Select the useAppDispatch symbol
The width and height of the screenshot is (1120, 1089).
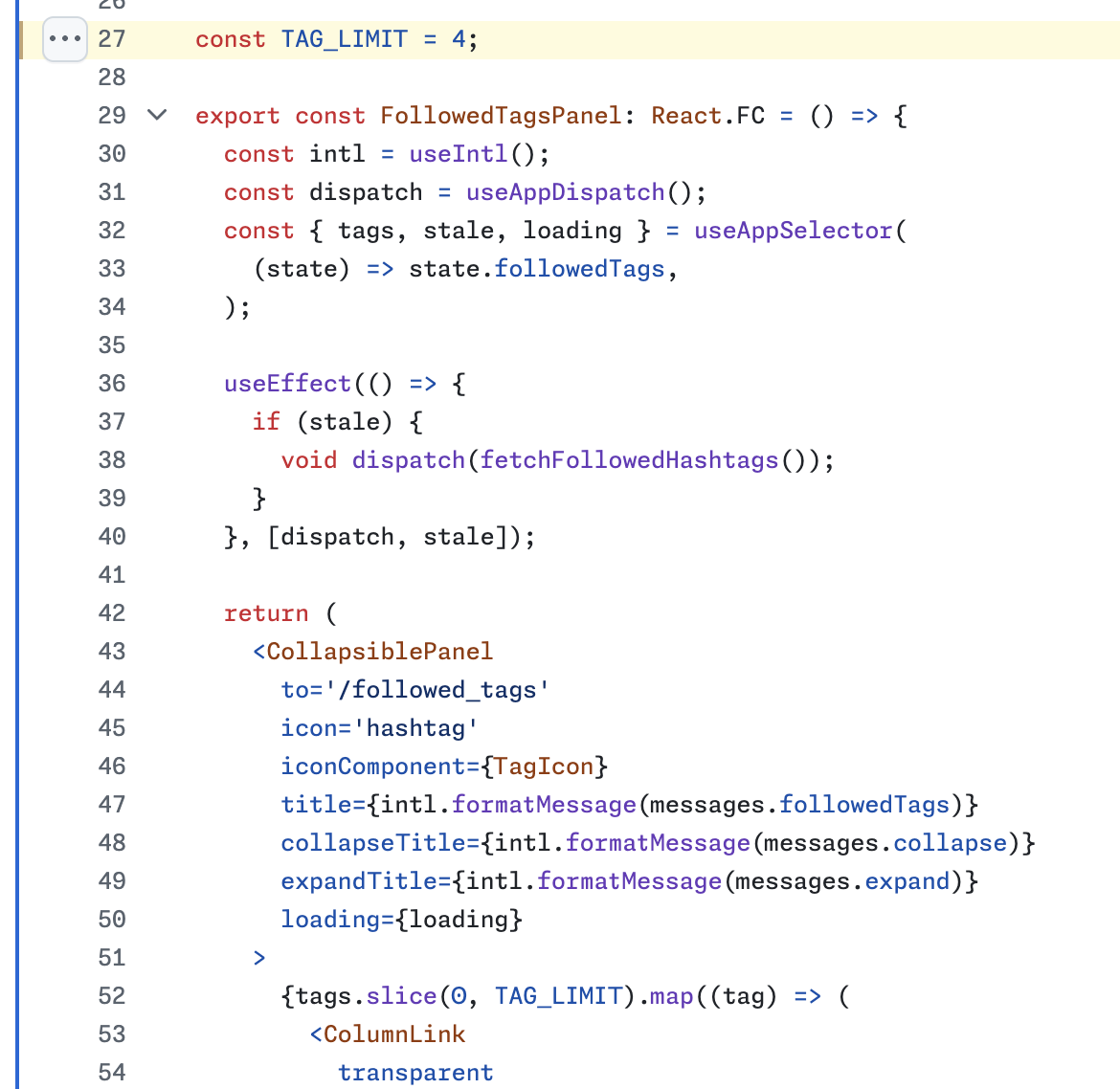click(565, 192)
